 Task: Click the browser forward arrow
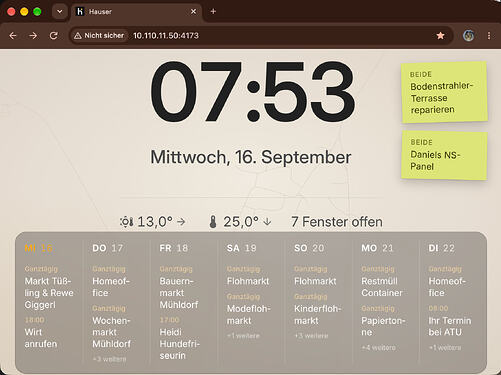pos(33,35)
